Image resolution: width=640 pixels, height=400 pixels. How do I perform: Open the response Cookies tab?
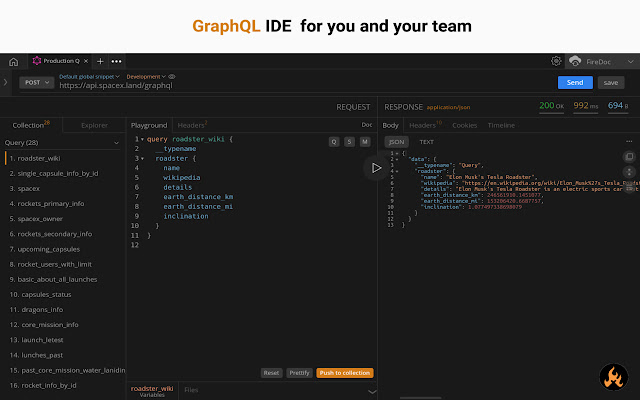tap(464, 125)
